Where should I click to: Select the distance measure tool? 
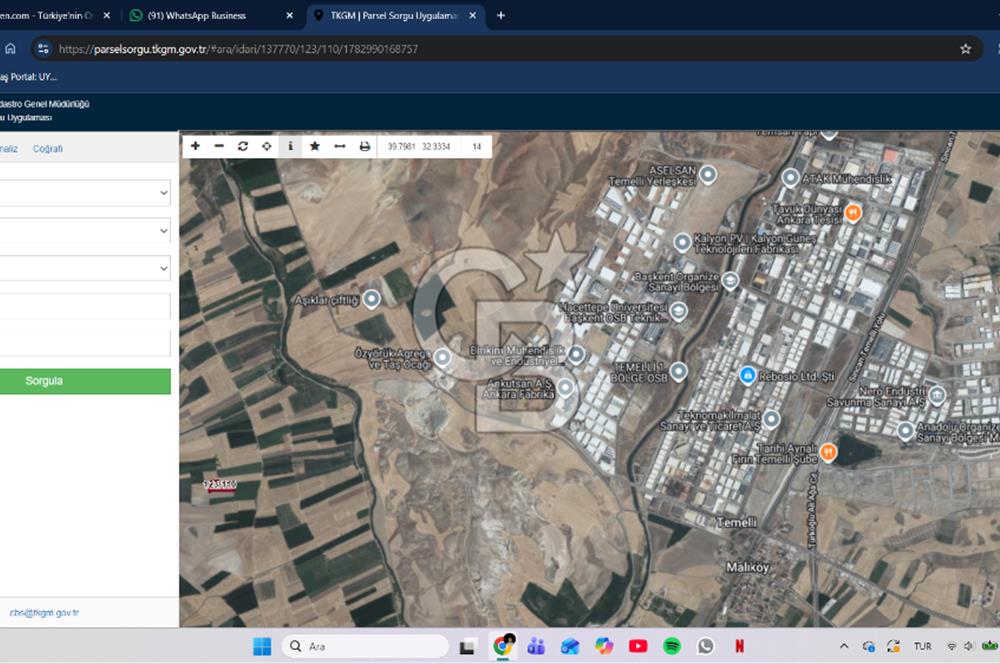339,146
